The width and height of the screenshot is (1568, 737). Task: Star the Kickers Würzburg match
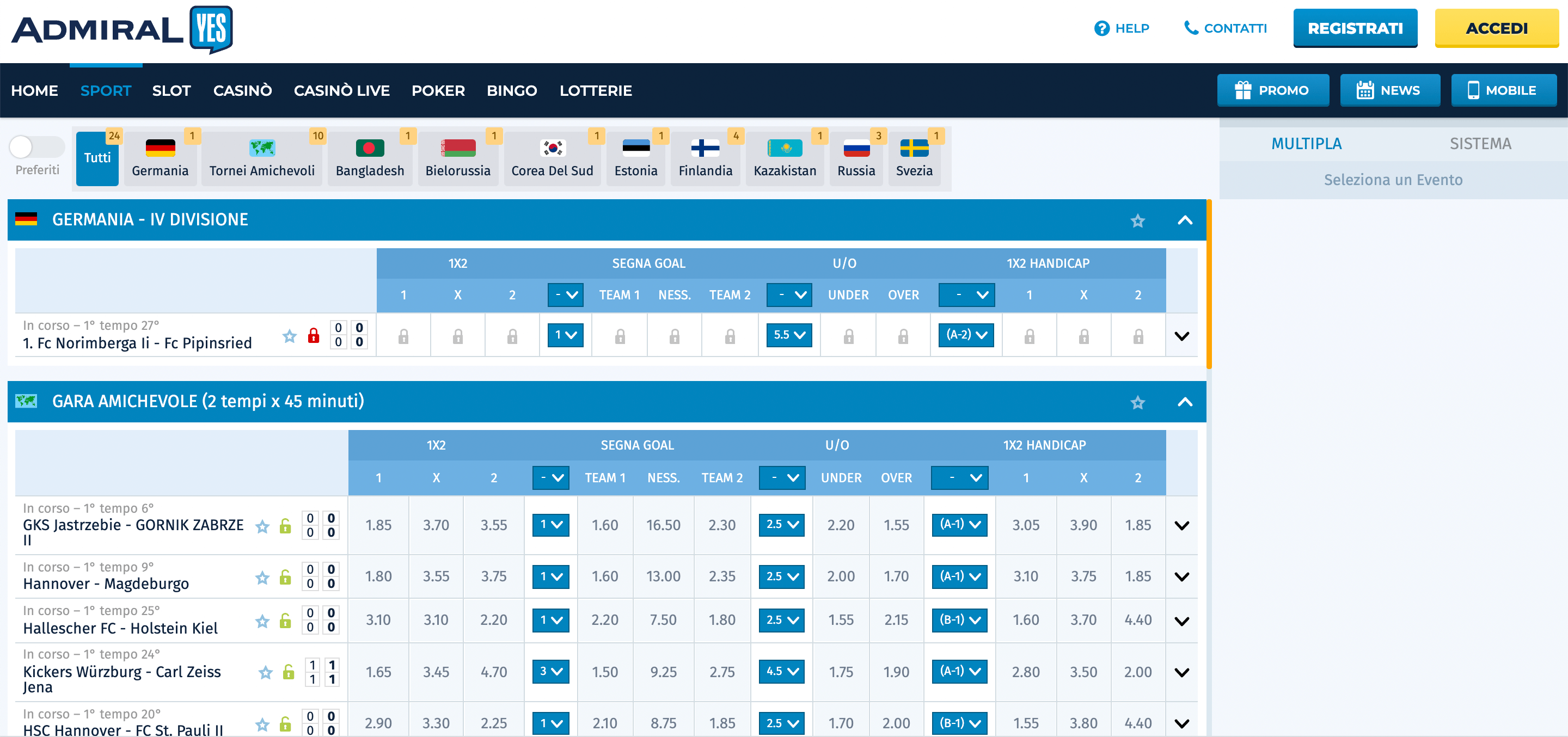[x=265, y=672]
